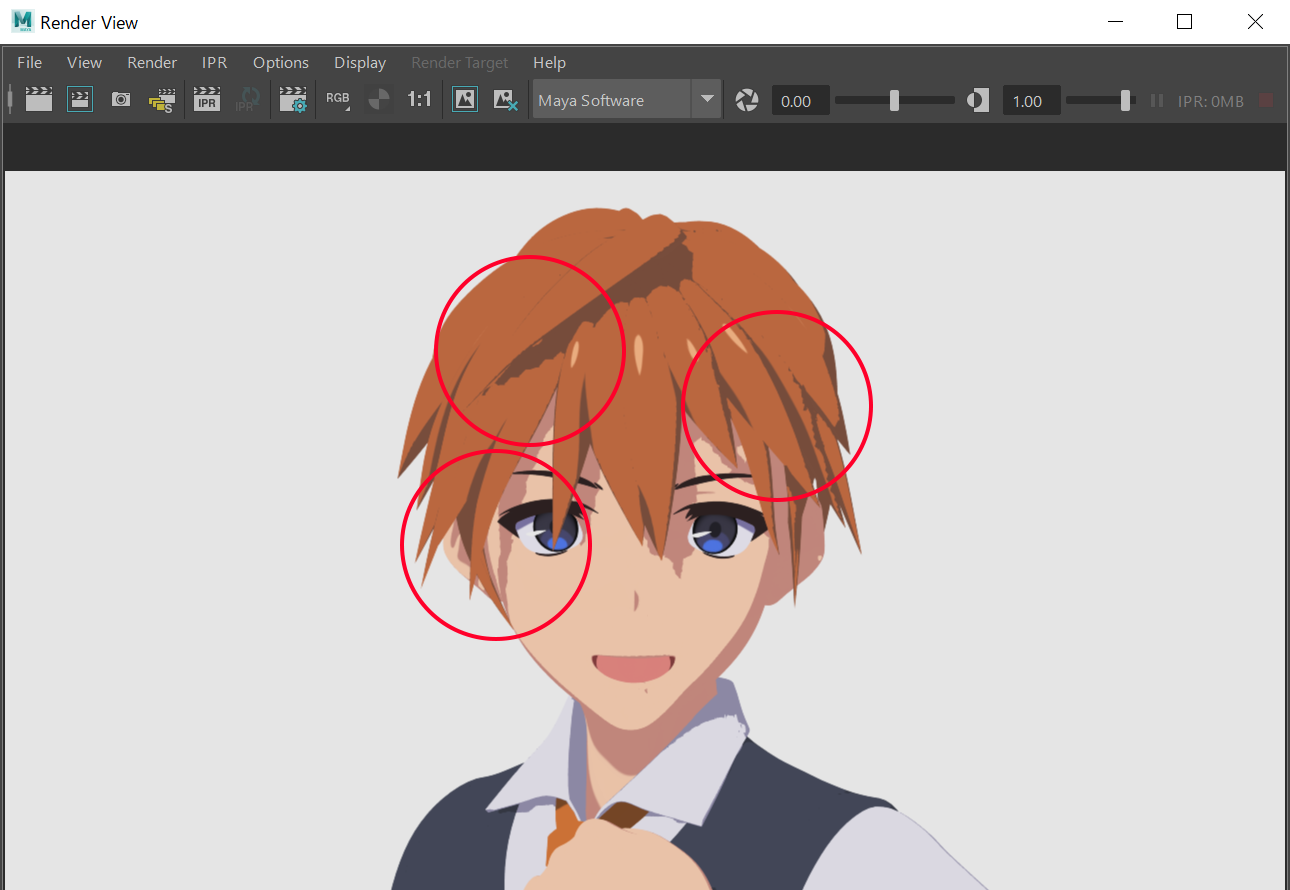Open Render Settings with the gear clapperboard icon
This screenshot has height=890, width=1290.
pyautogui.click(x=293, y=100)
